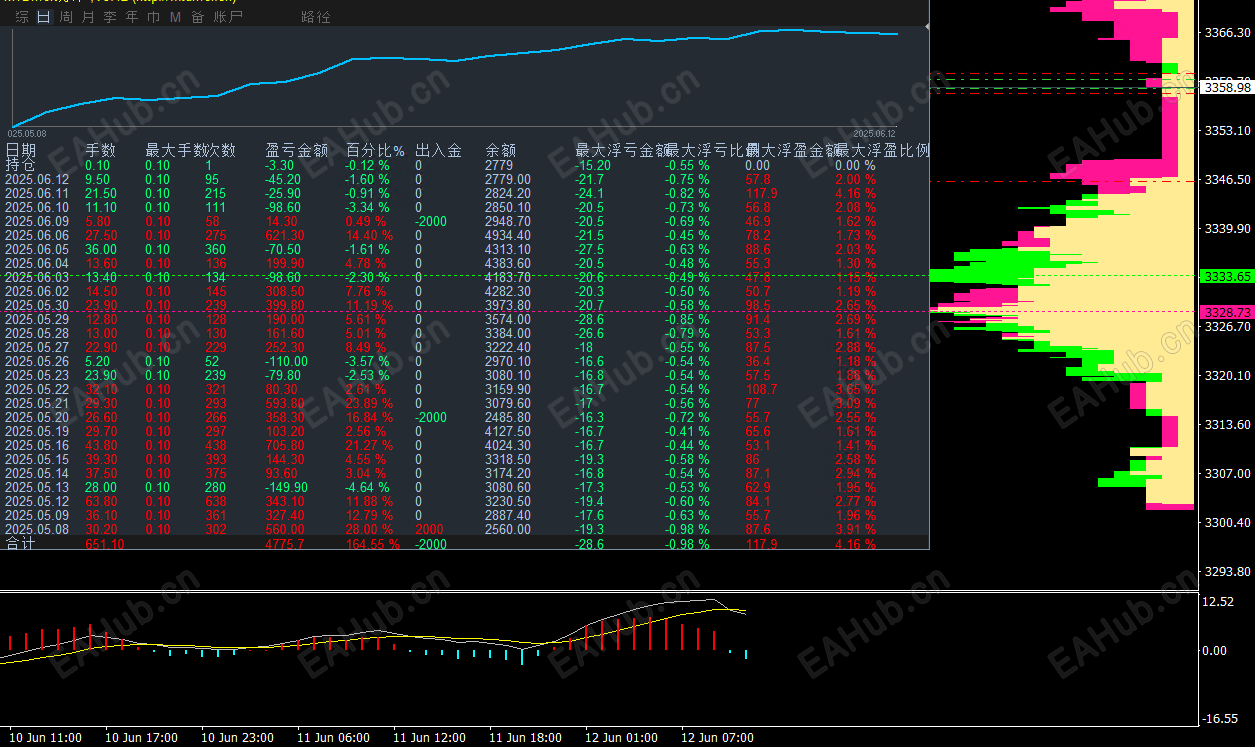This screenshot has height=747, width=1255.
Task: Click balance value 2560.00
Action: click(x=508, y=529)
